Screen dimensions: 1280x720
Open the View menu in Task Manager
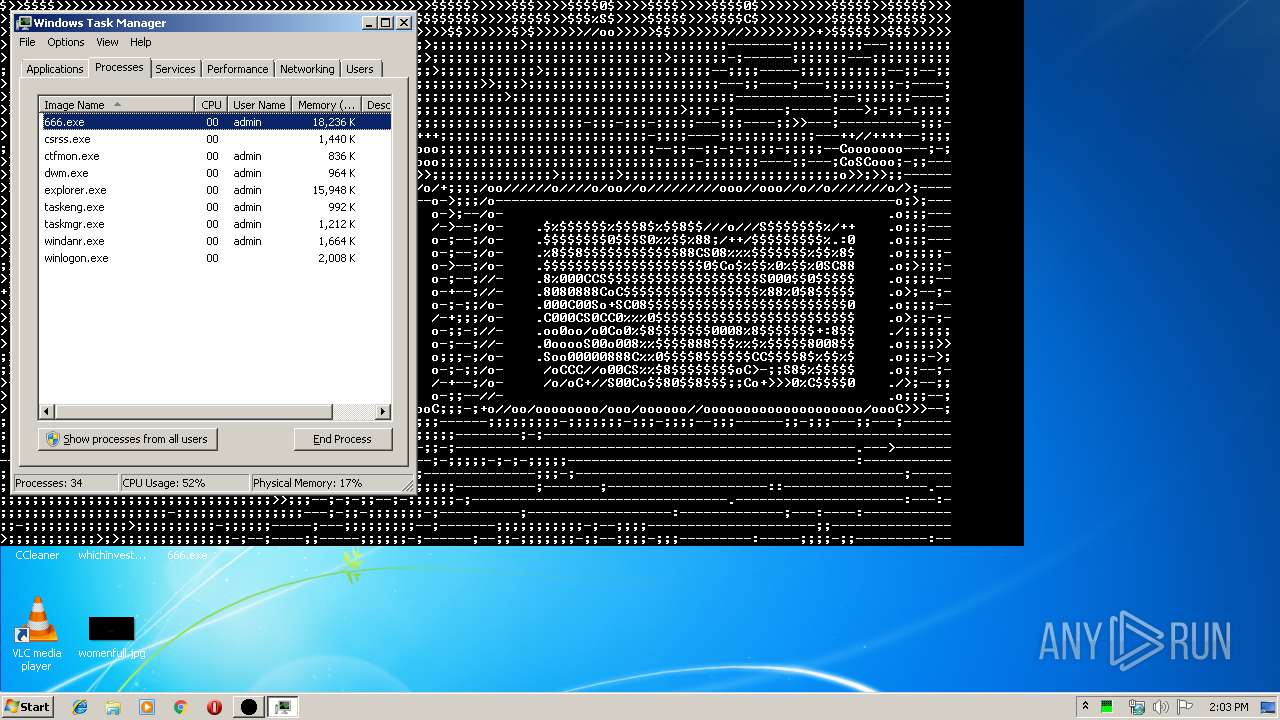(x=107, y=42)
